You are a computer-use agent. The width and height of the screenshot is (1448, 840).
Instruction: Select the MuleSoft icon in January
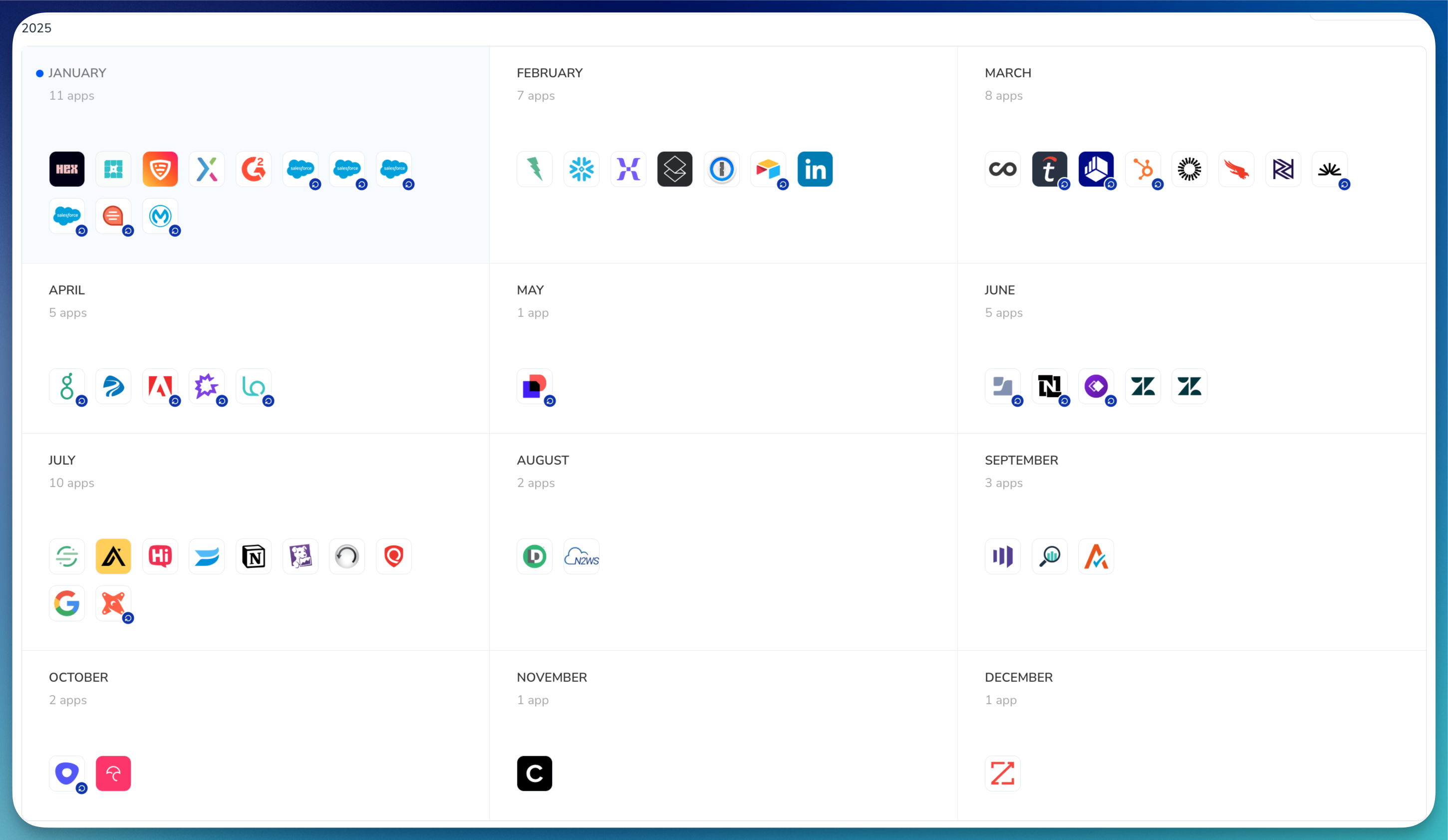tap(160, 216)
